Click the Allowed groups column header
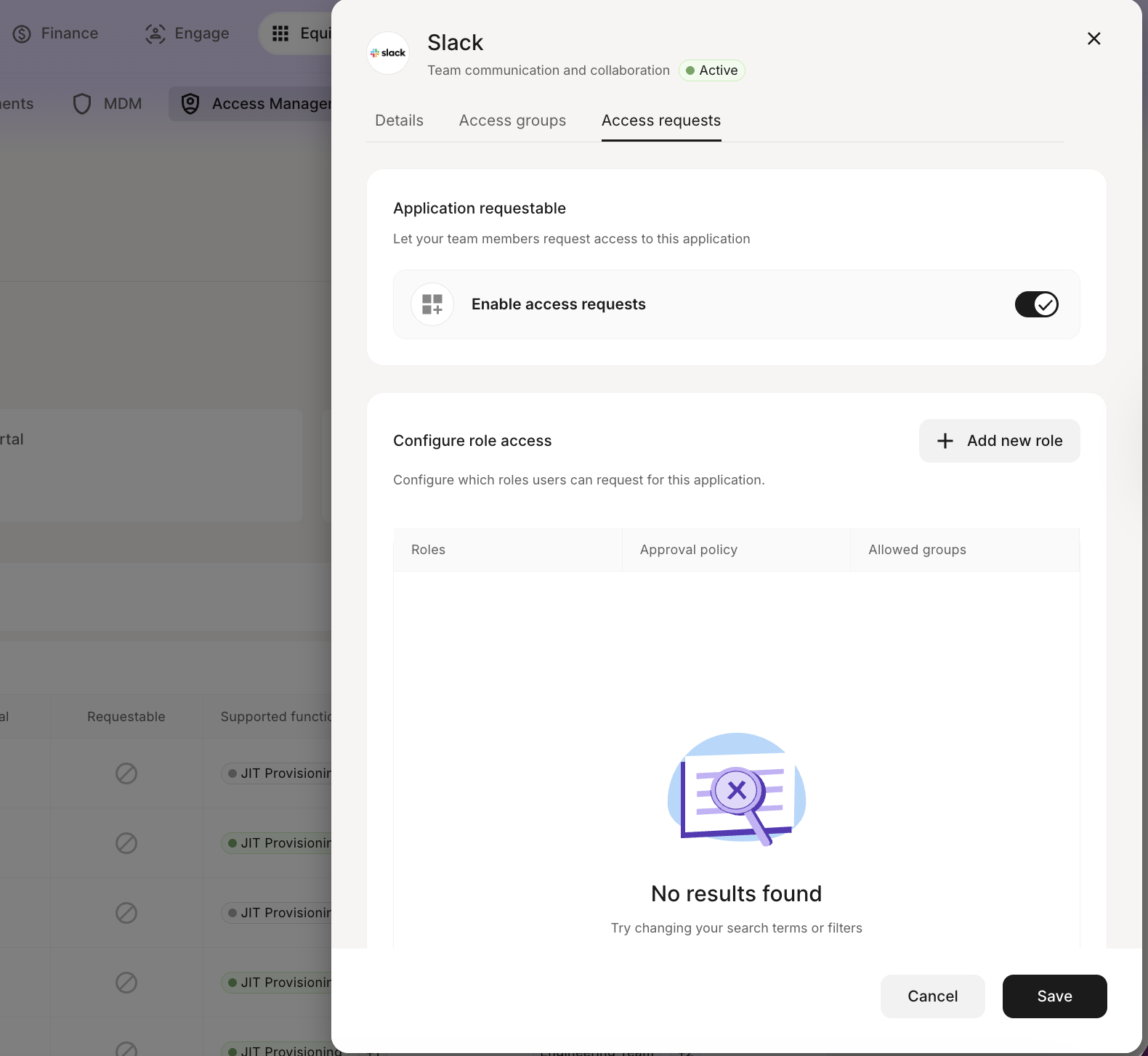This screenshot has height=1056, width=1148. tap(917, 550)
